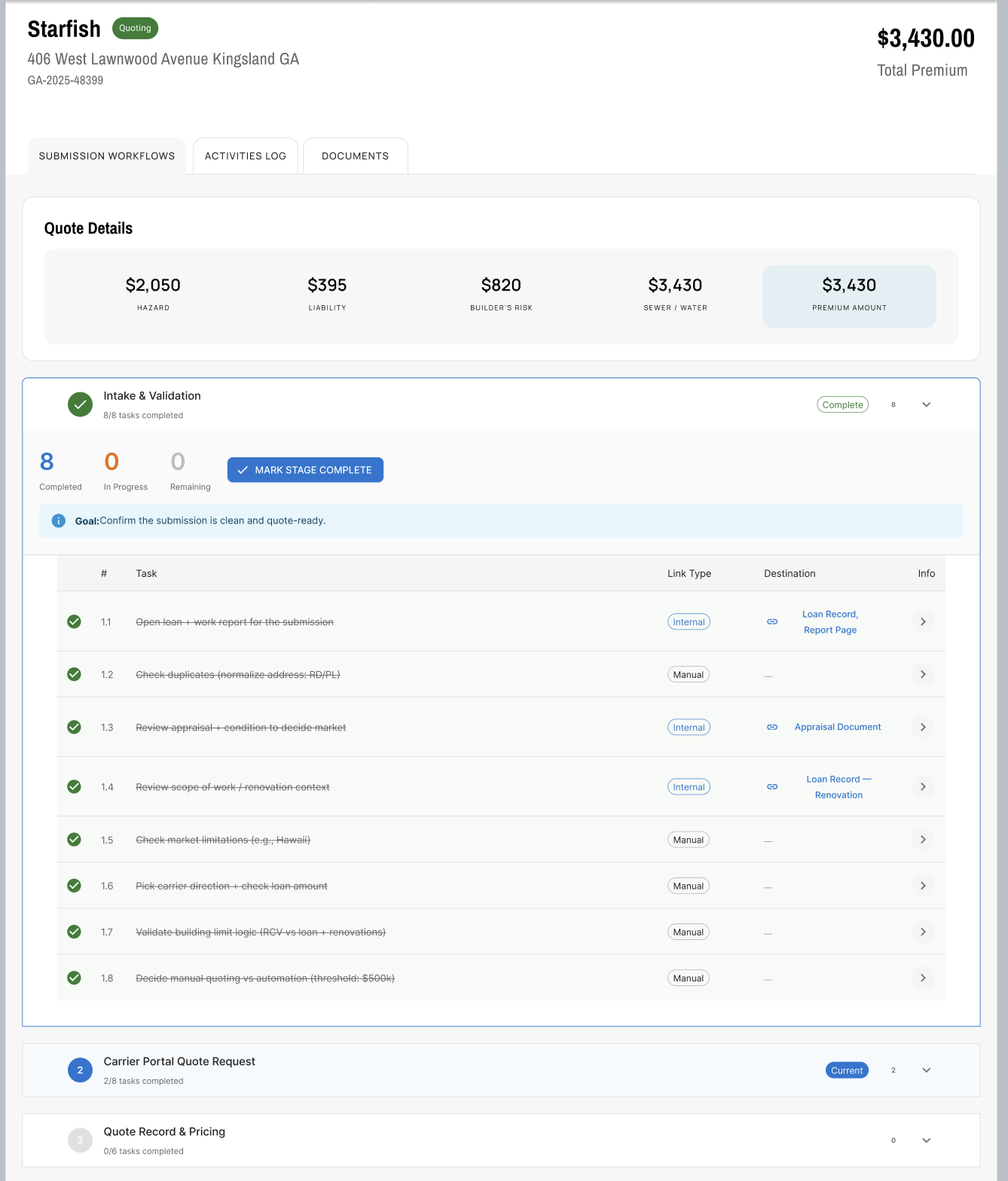Open Loan Record — Renovation link

[x=838, y=787]
